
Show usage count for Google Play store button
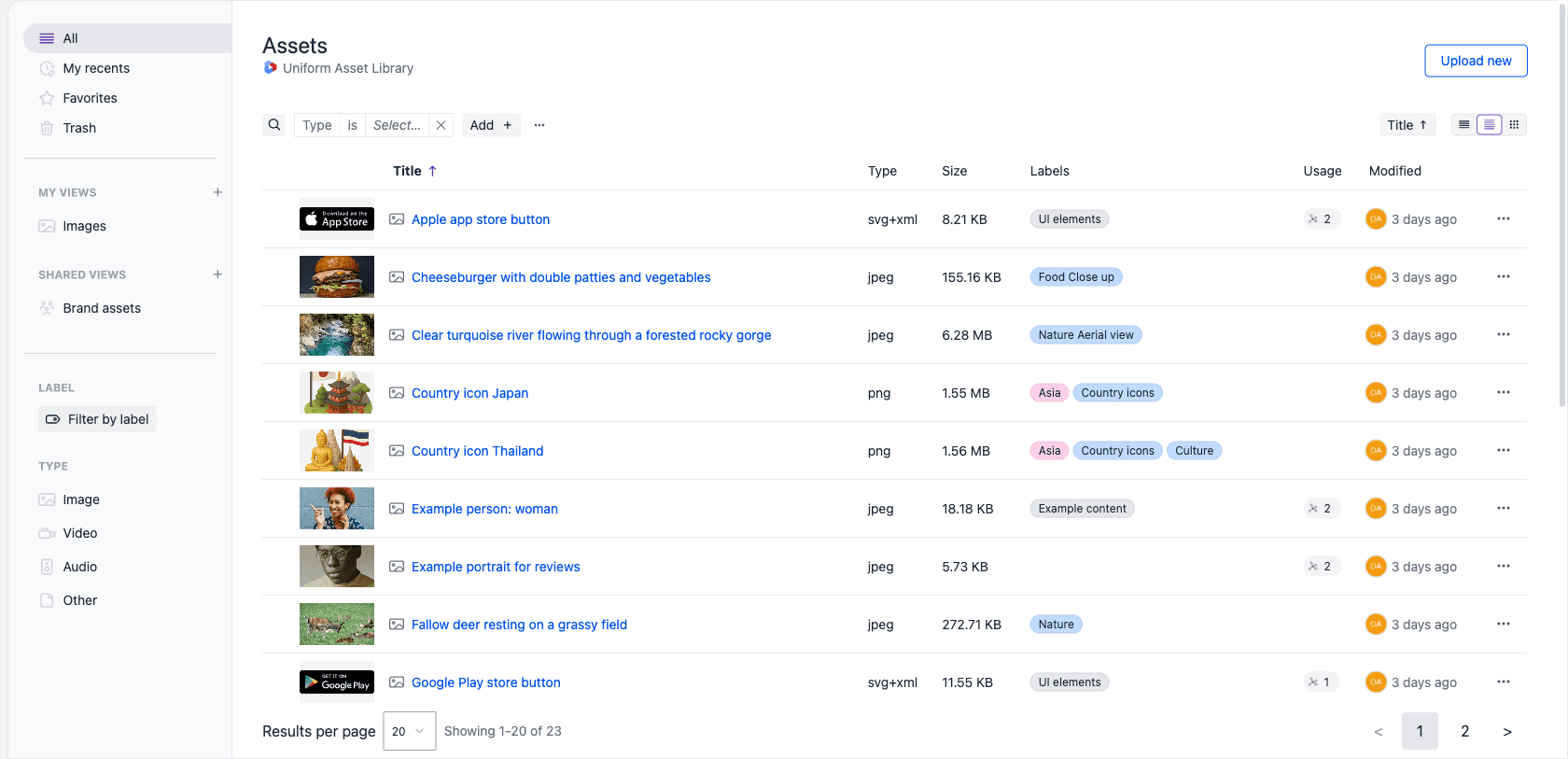click(x=1322, y=682)
